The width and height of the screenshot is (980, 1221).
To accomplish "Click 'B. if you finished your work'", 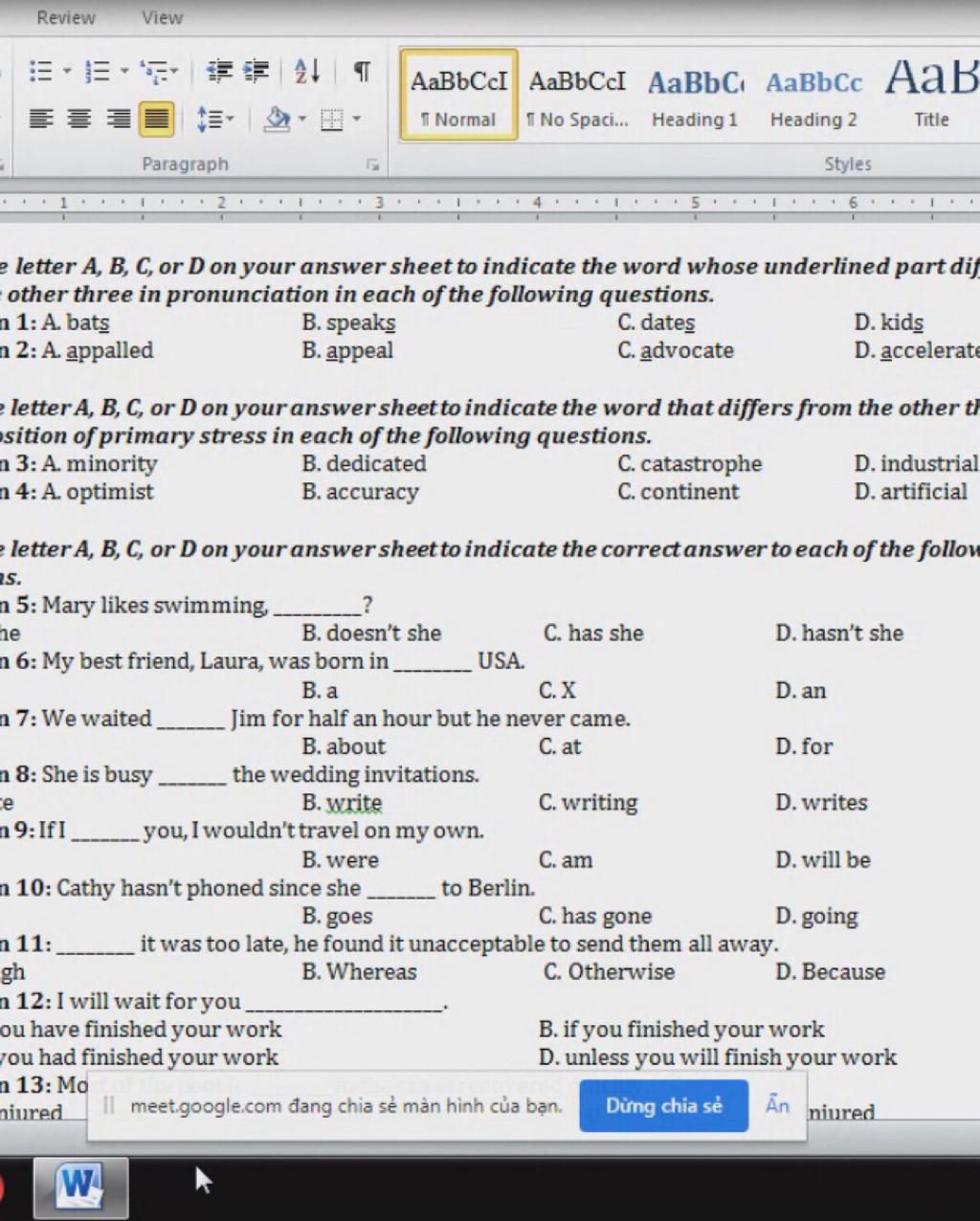I will pyautogui.click(x=681, y=1030).
